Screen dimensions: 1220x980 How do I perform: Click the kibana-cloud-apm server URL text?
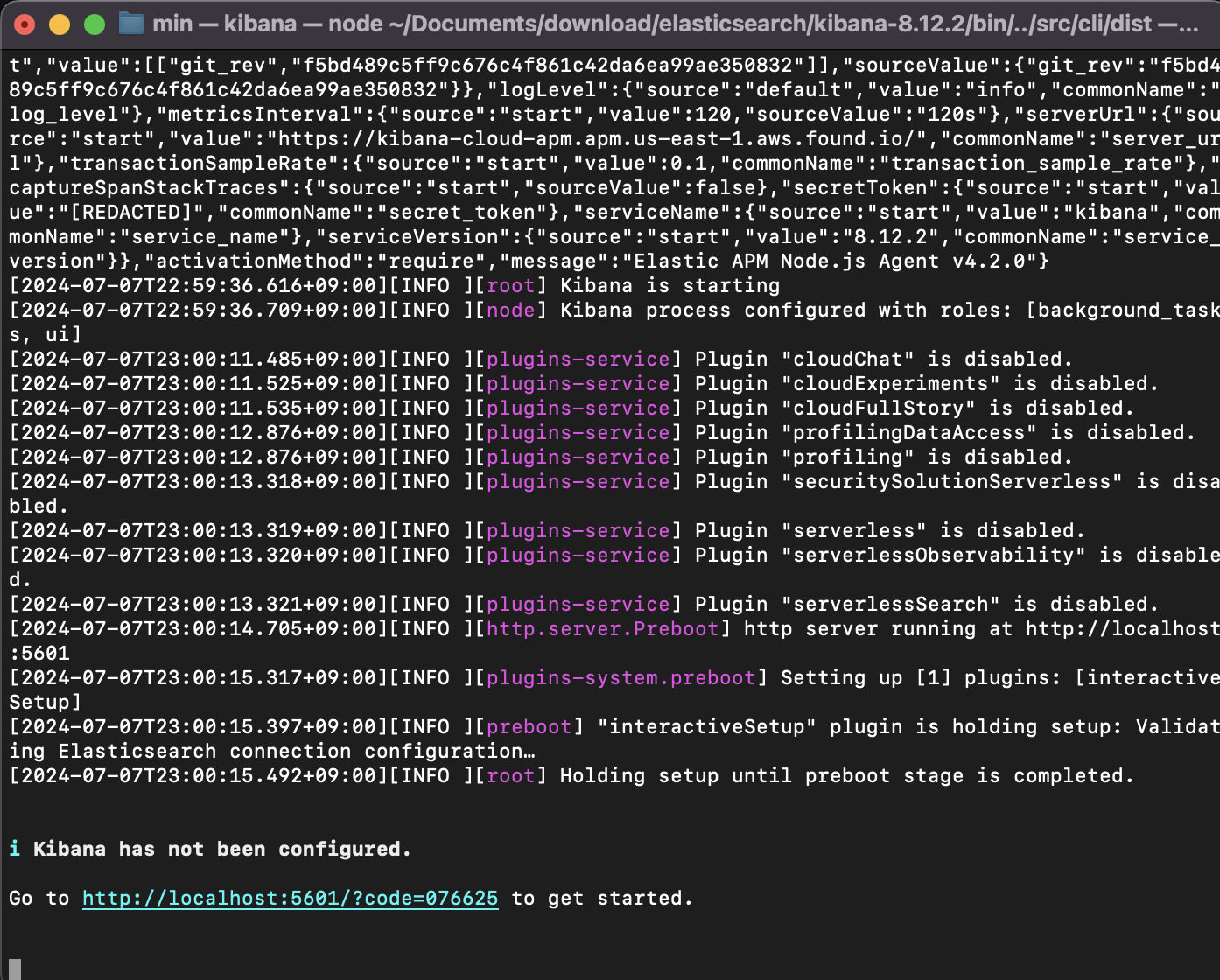[x=596, y=139]
